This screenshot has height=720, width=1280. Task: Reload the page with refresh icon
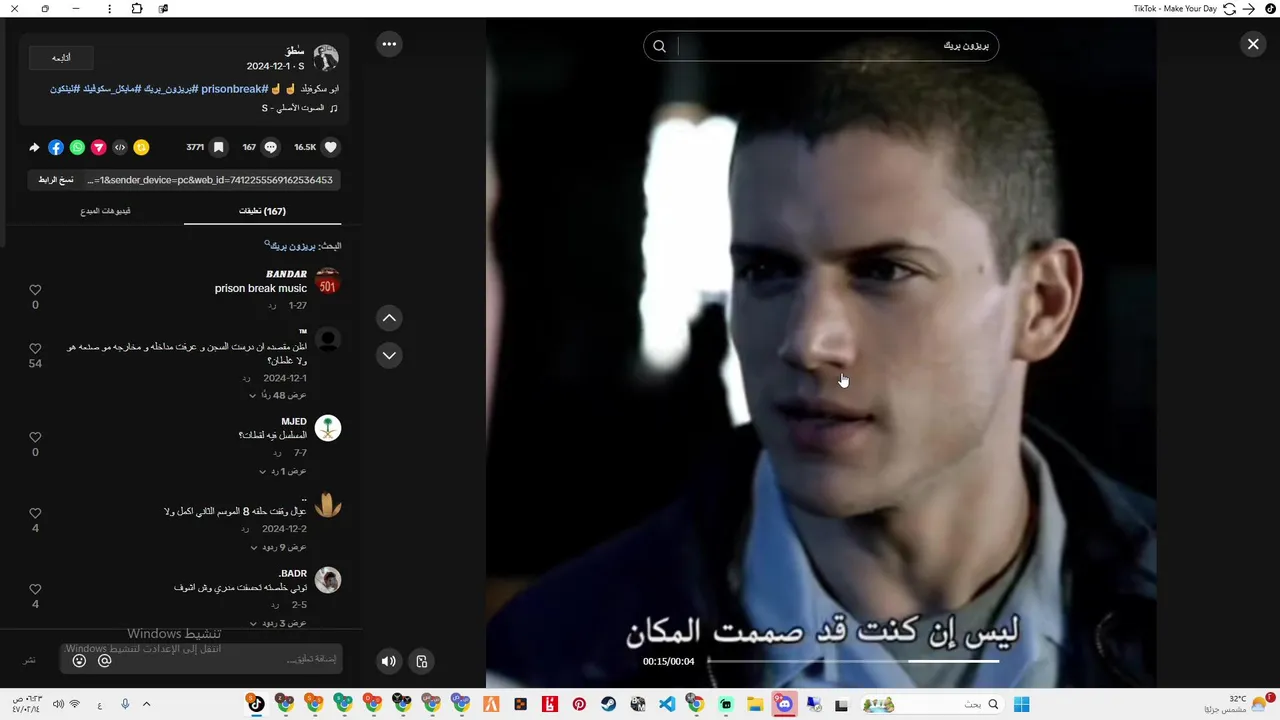pos(1229,8)
